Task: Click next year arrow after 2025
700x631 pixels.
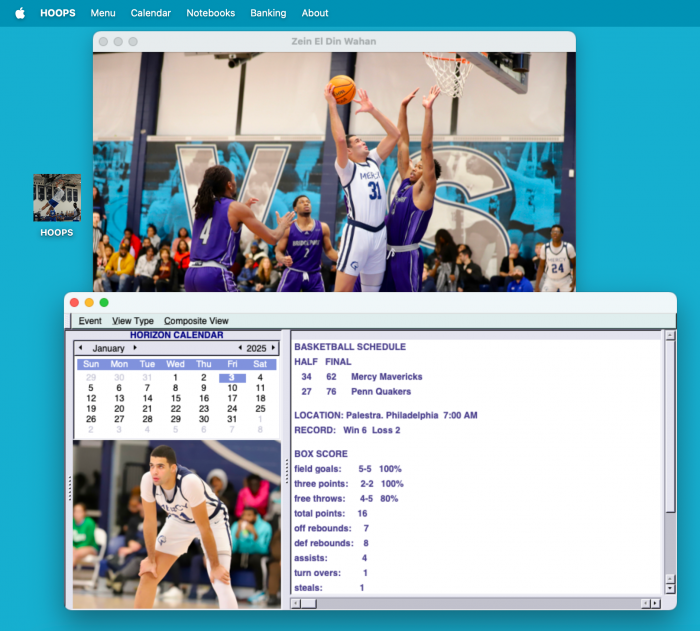Action: click(x=273, y=348)
